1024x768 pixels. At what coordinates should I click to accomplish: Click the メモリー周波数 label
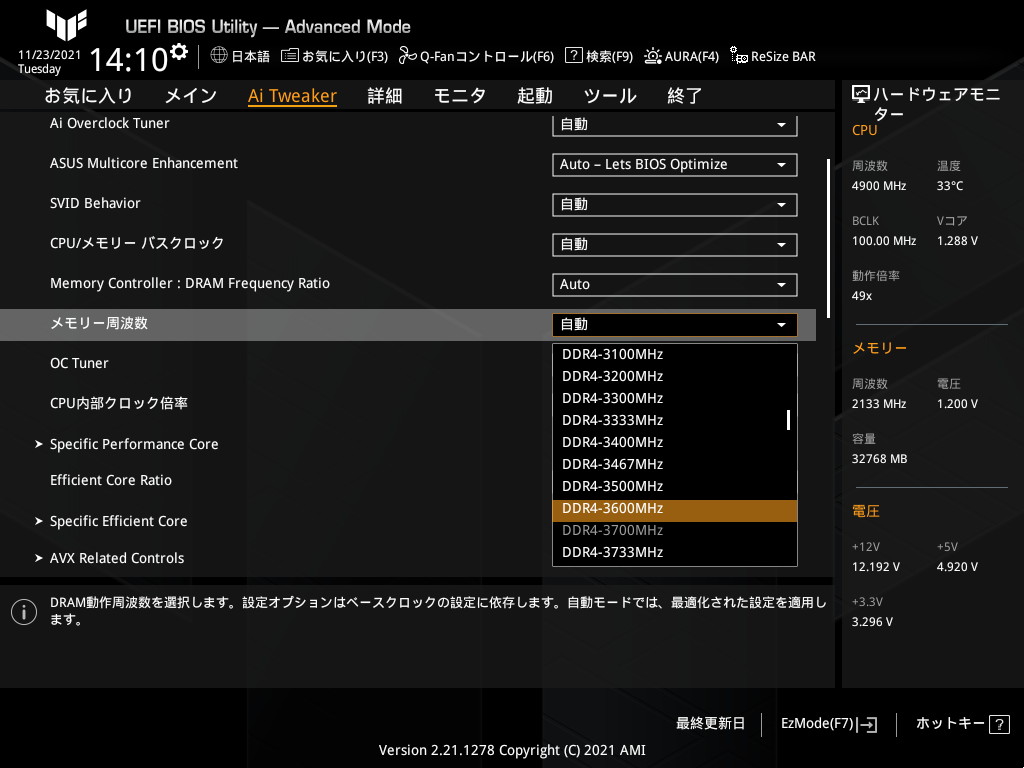click(x=99, y=323)
